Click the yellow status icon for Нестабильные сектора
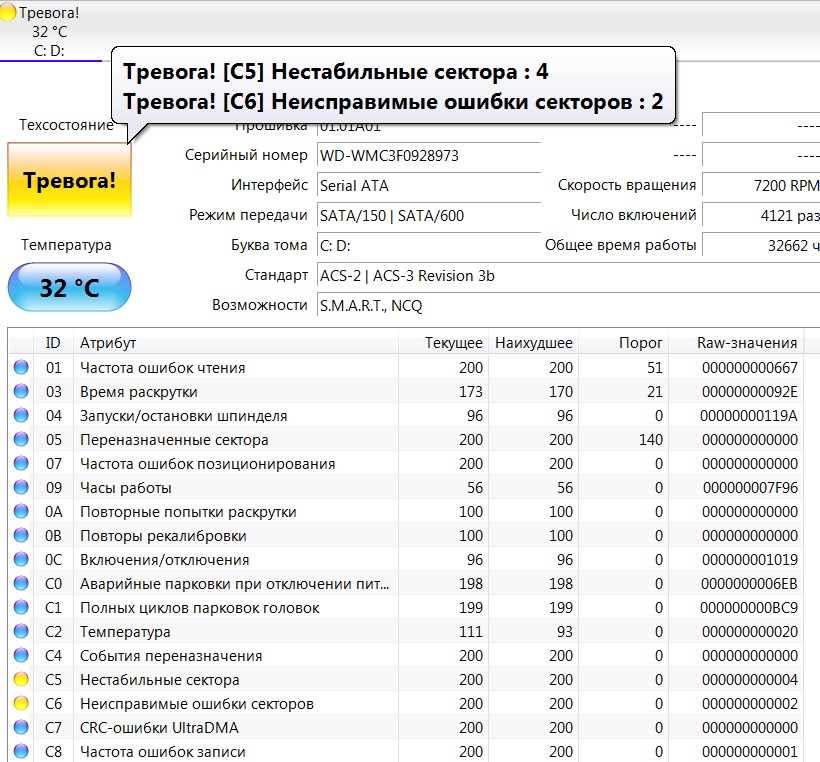 [21, 680]
